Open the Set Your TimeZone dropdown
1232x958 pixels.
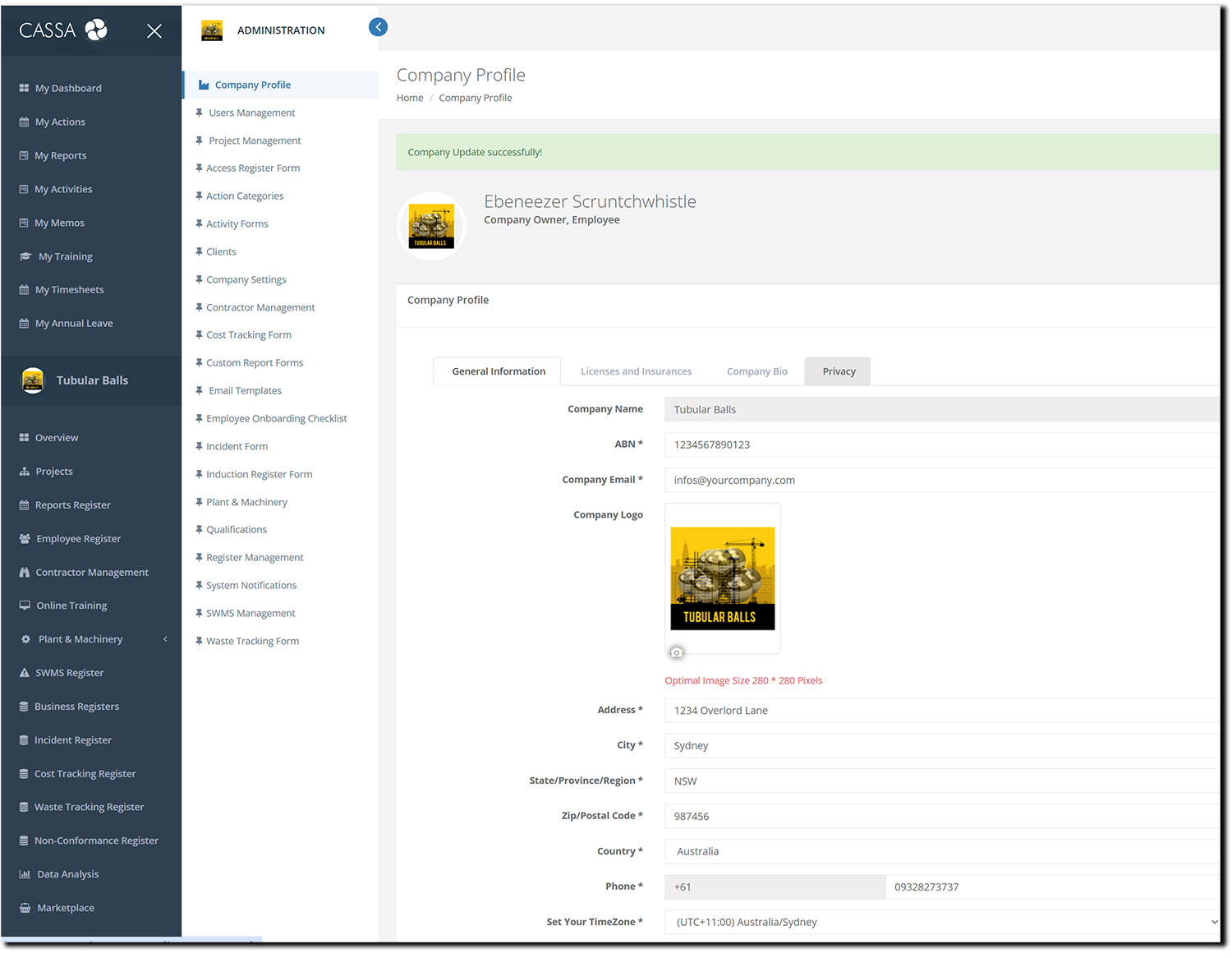(x=942, y=922)
